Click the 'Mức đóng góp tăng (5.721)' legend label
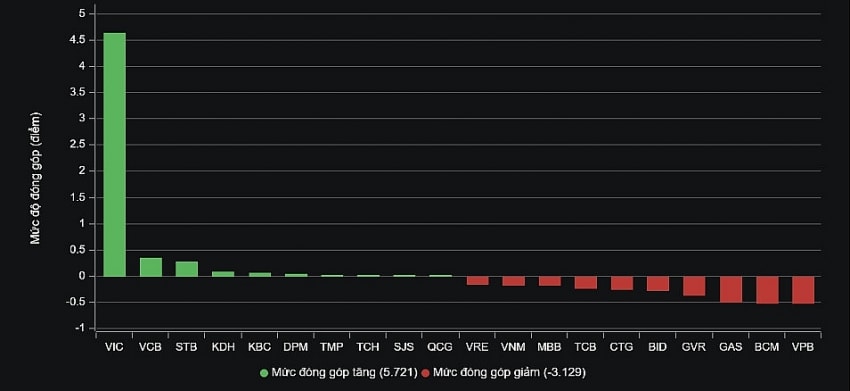Screen dimensions: 850x391 345,373
